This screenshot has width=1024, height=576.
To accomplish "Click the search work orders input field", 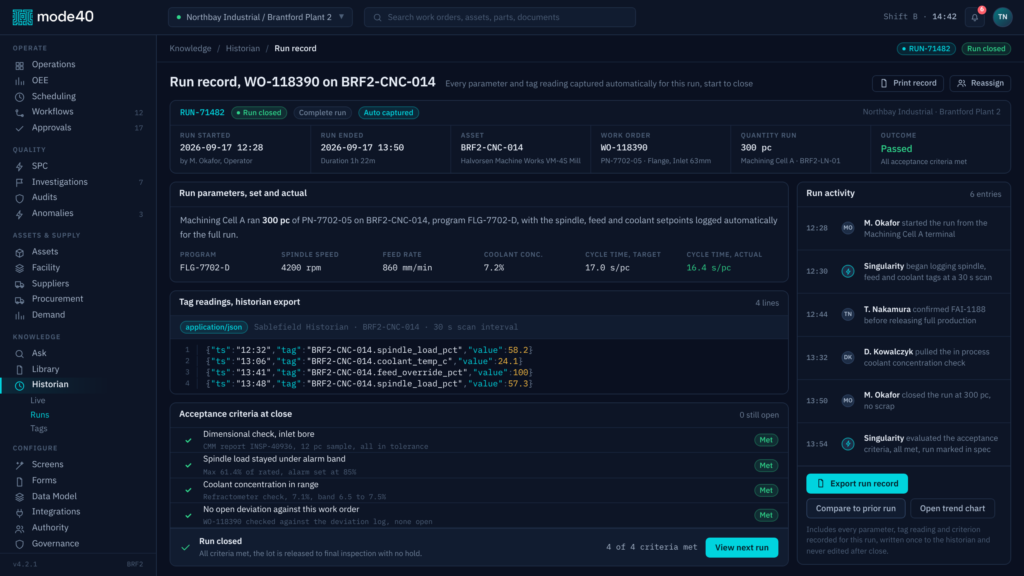I will 500,17.
